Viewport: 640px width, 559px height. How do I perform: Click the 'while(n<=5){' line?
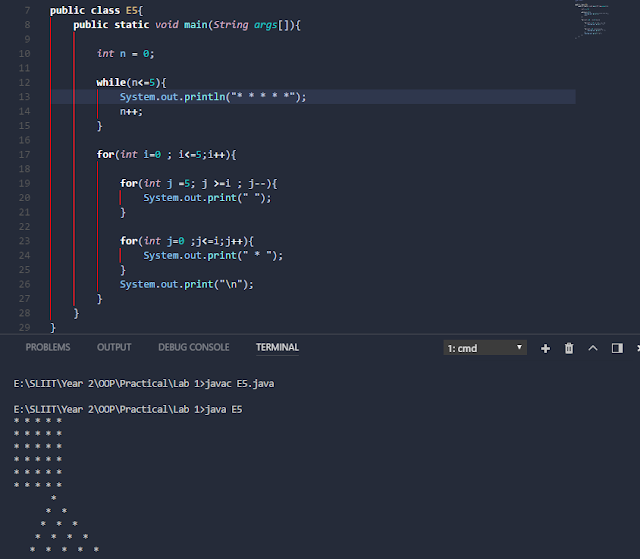[131, 83]
